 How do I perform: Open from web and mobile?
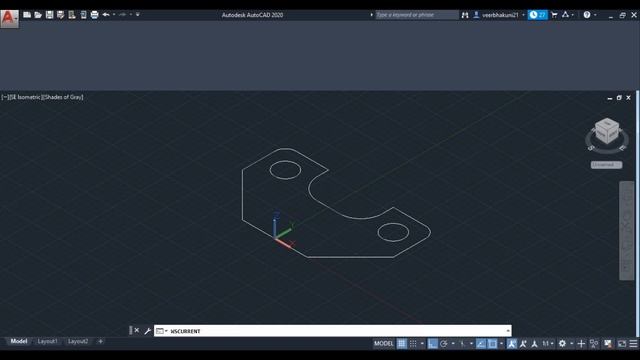[72, 15]
